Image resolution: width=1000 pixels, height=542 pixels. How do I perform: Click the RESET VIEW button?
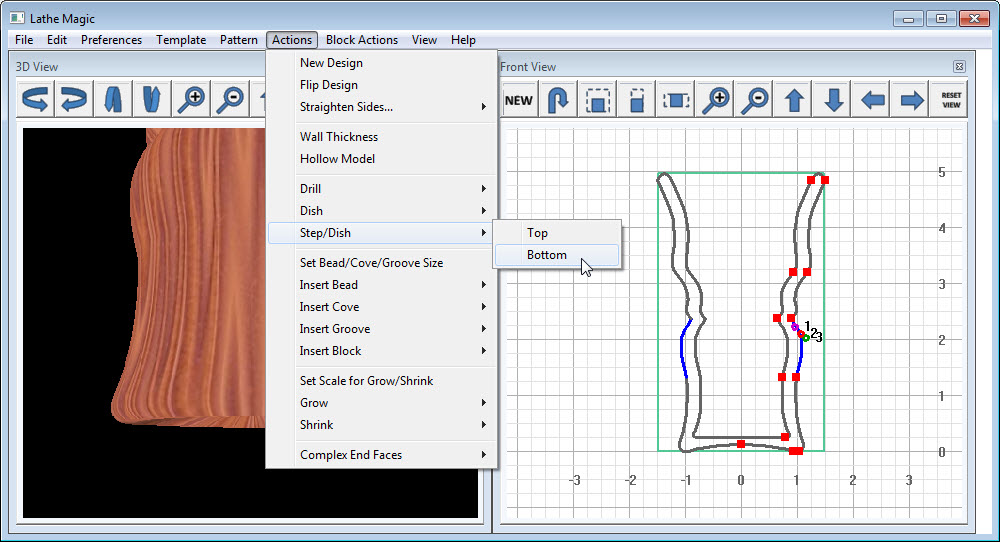951,100
